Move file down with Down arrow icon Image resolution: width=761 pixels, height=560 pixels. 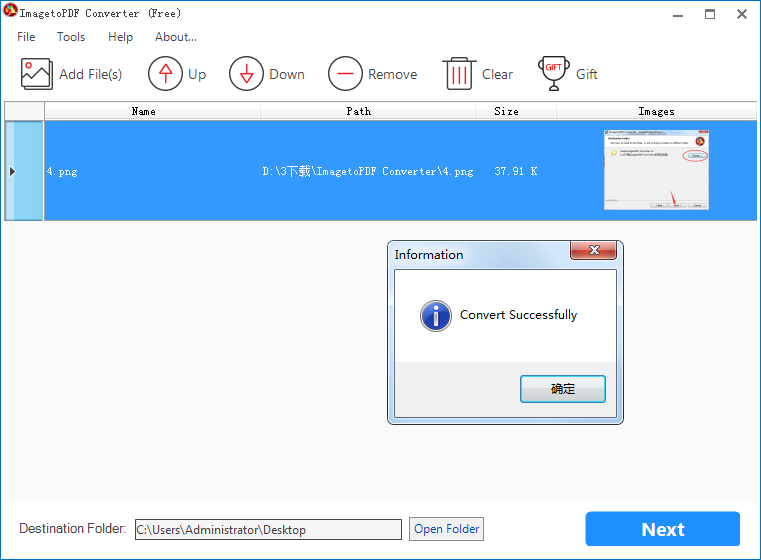(x=246, y=74)
